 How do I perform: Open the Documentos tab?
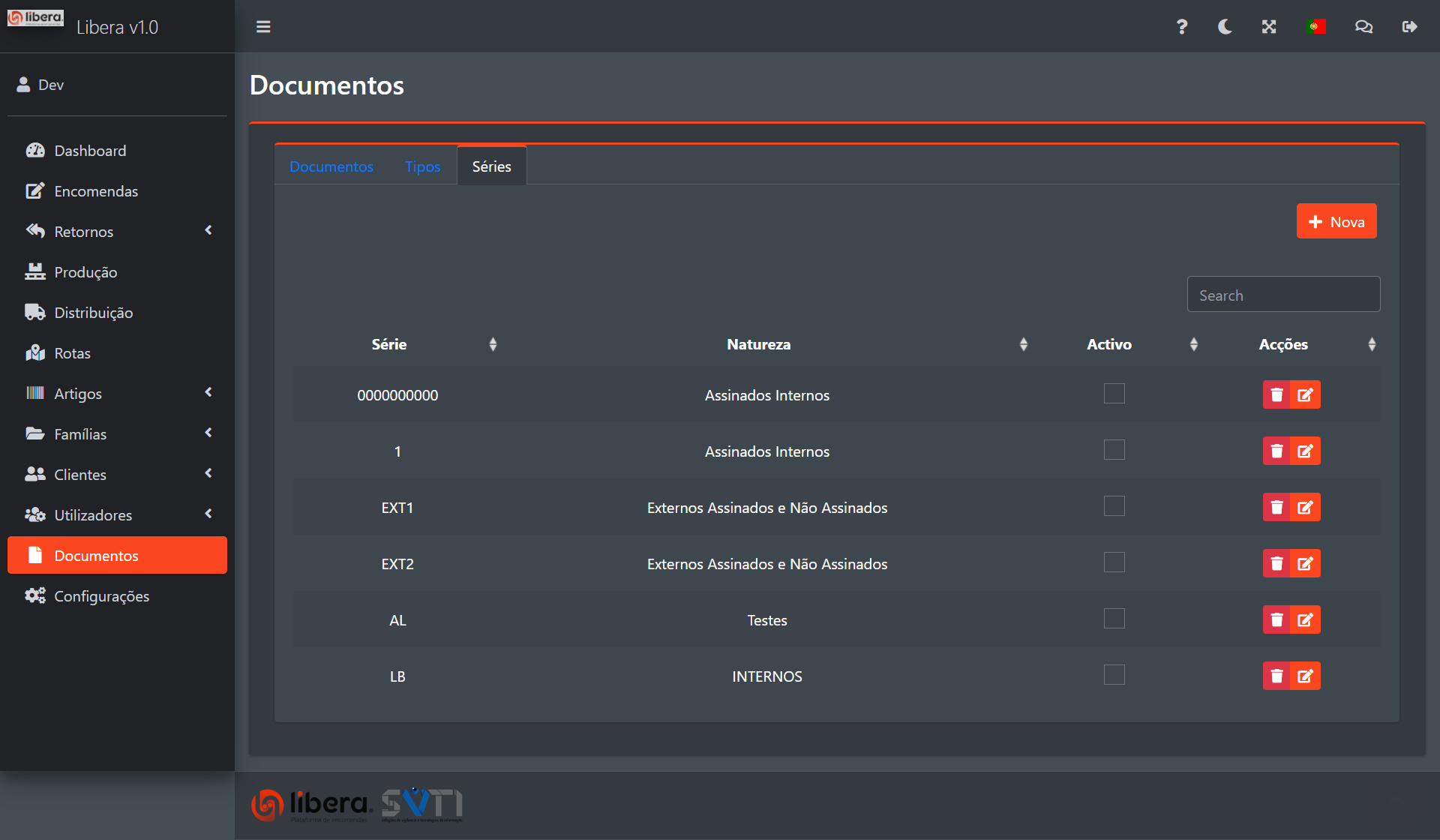tap(331, 166)
